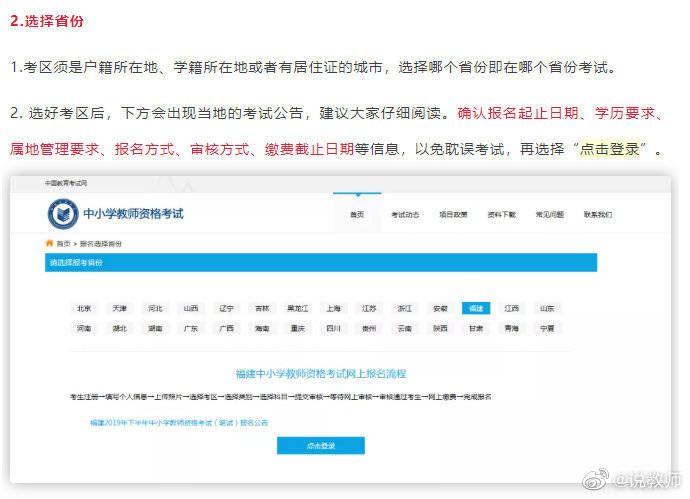690x499 pixels.
Task: Select the 天津 province button
Action: point(120,308)
